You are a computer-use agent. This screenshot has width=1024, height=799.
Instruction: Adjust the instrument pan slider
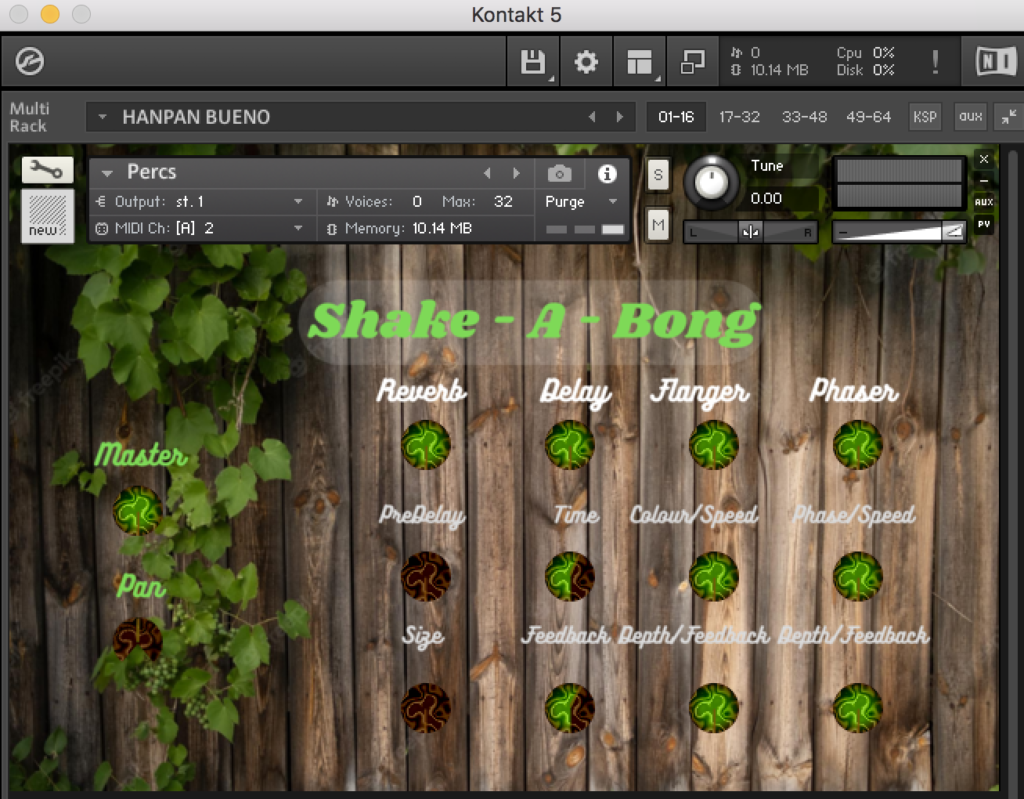coord(750,232)
